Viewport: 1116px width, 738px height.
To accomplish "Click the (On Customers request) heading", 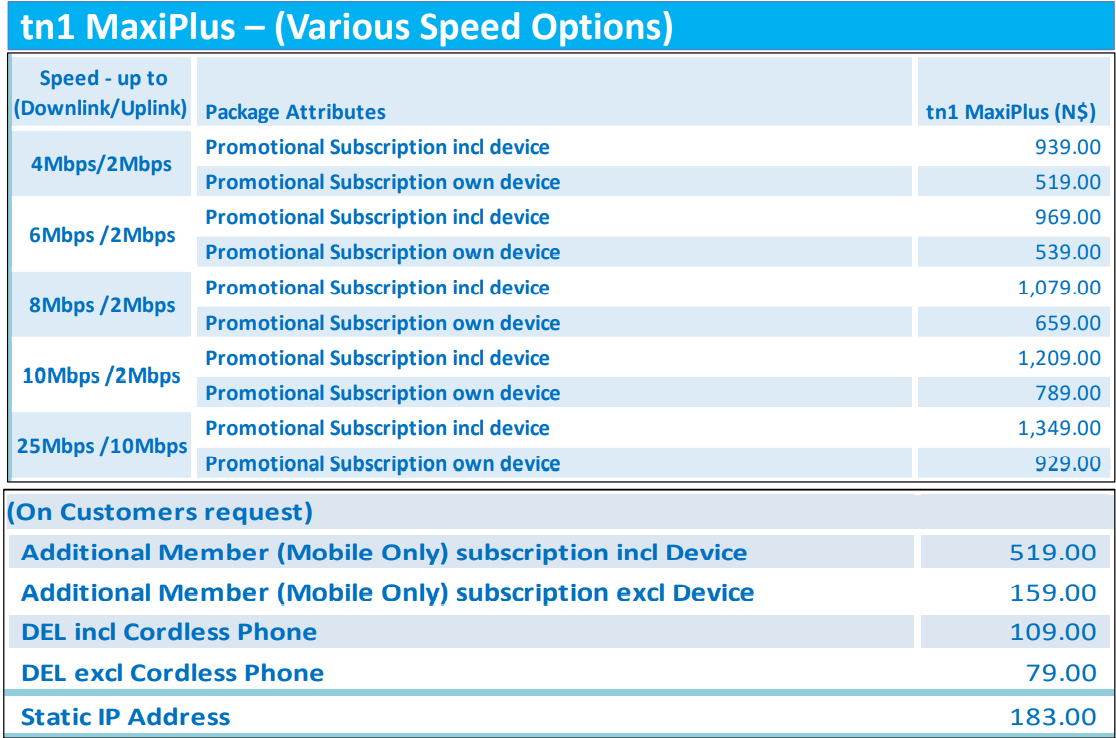I will click(160, 513).
